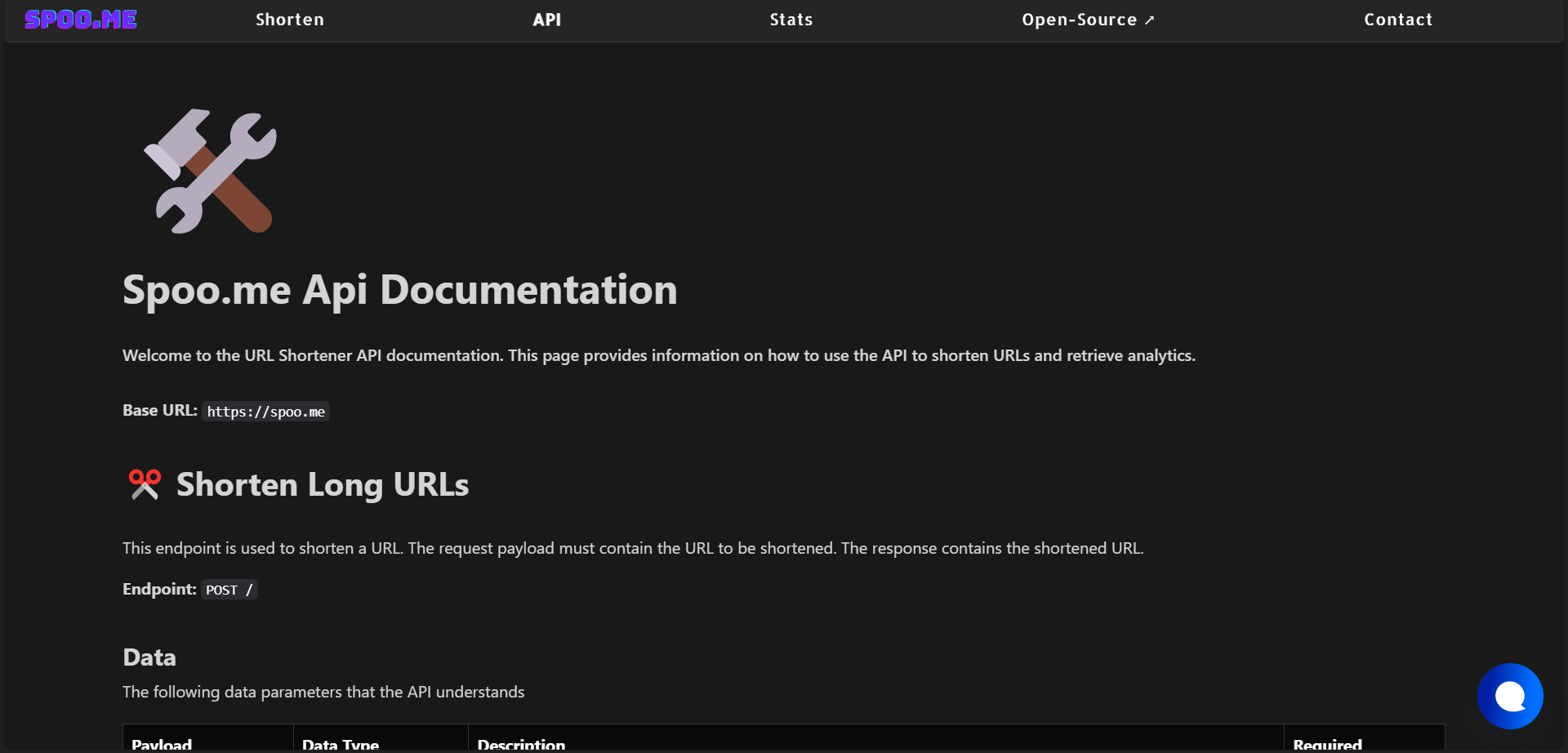Image resolution: width=1568 pixels, height=753 pixels.
Task: Click the Spoo.me Api Documentation heading
Action: [x=400, y=290]
